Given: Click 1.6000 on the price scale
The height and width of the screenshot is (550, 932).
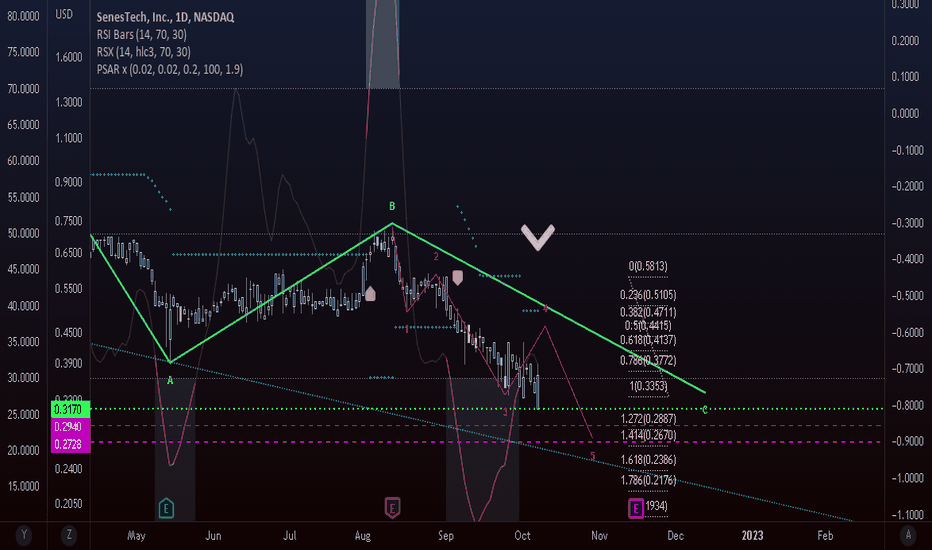Looking at the screenshot, I should [68, 57].
